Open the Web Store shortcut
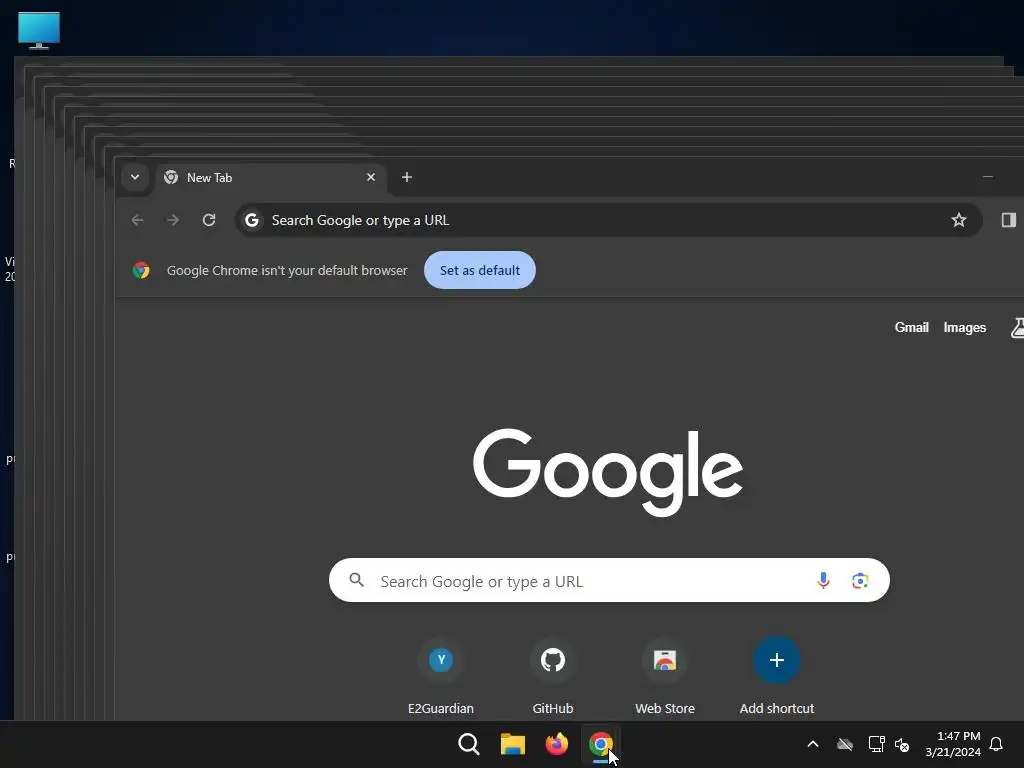Viewport: 1024px width, 768px height. coord(665,677)
